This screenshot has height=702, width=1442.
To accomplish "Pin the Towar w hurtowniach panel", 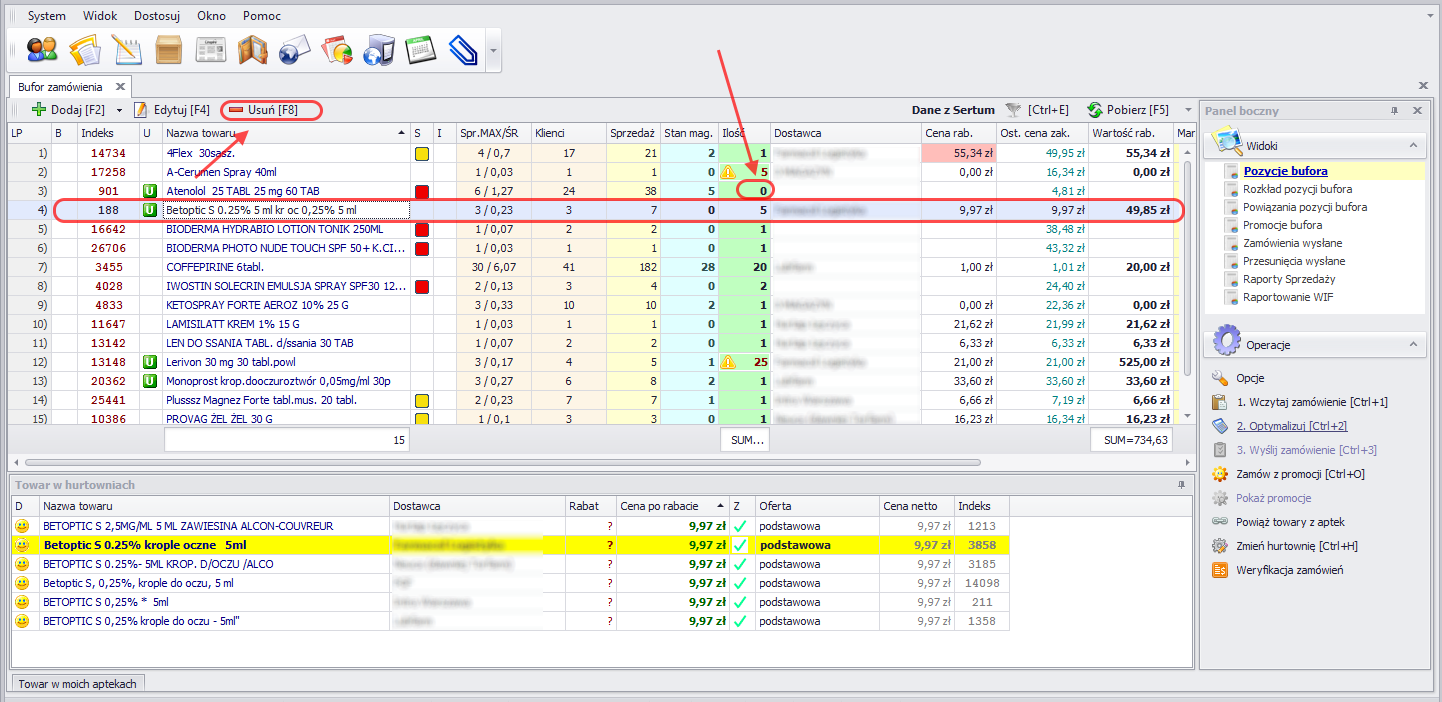I will [x=1181, y=484].
